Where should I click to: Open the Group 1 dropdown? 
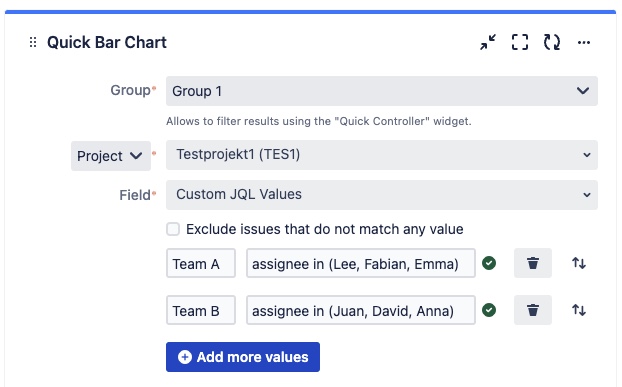pyautogui.click(x=382, y=91)
